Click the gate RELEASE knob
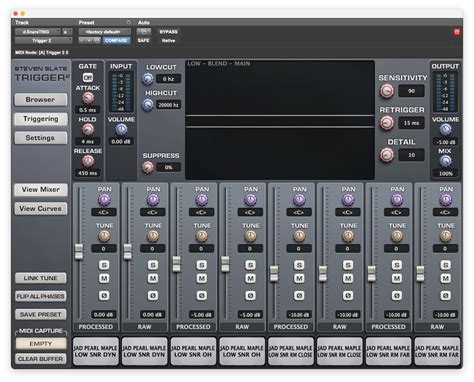Image resolution: width=474 pixels, height=382 pixels. coord(88,161)
